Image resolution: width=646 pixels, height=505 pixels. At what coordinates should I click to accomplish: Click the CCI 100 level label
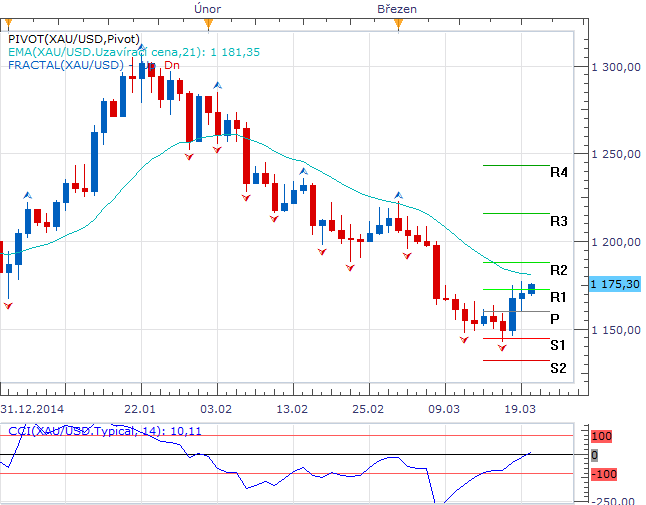coord(602,436)
